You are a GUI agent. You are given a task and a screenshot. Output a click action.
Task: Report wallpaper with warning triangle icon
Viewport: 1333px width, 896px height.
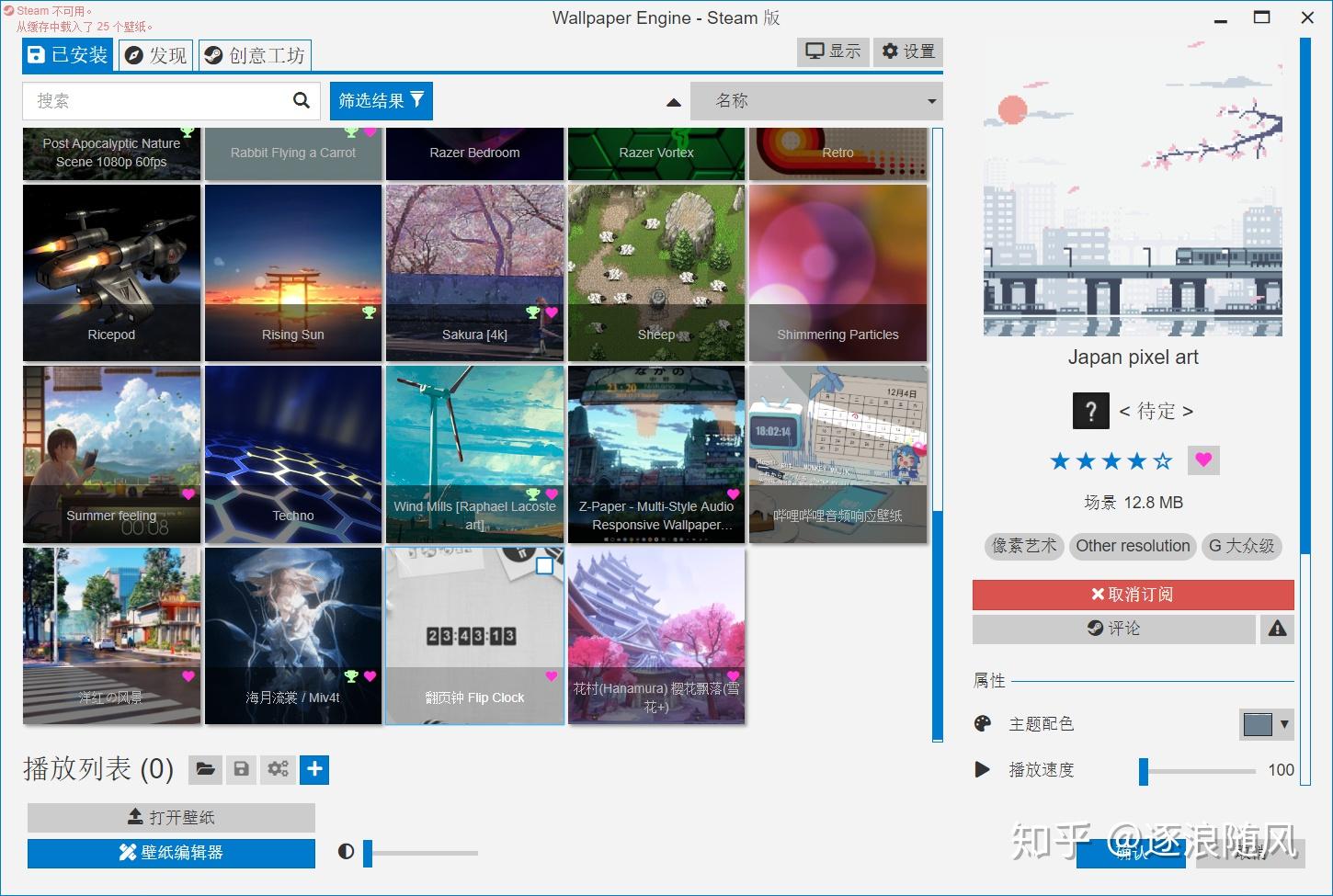pos(1277,629)
